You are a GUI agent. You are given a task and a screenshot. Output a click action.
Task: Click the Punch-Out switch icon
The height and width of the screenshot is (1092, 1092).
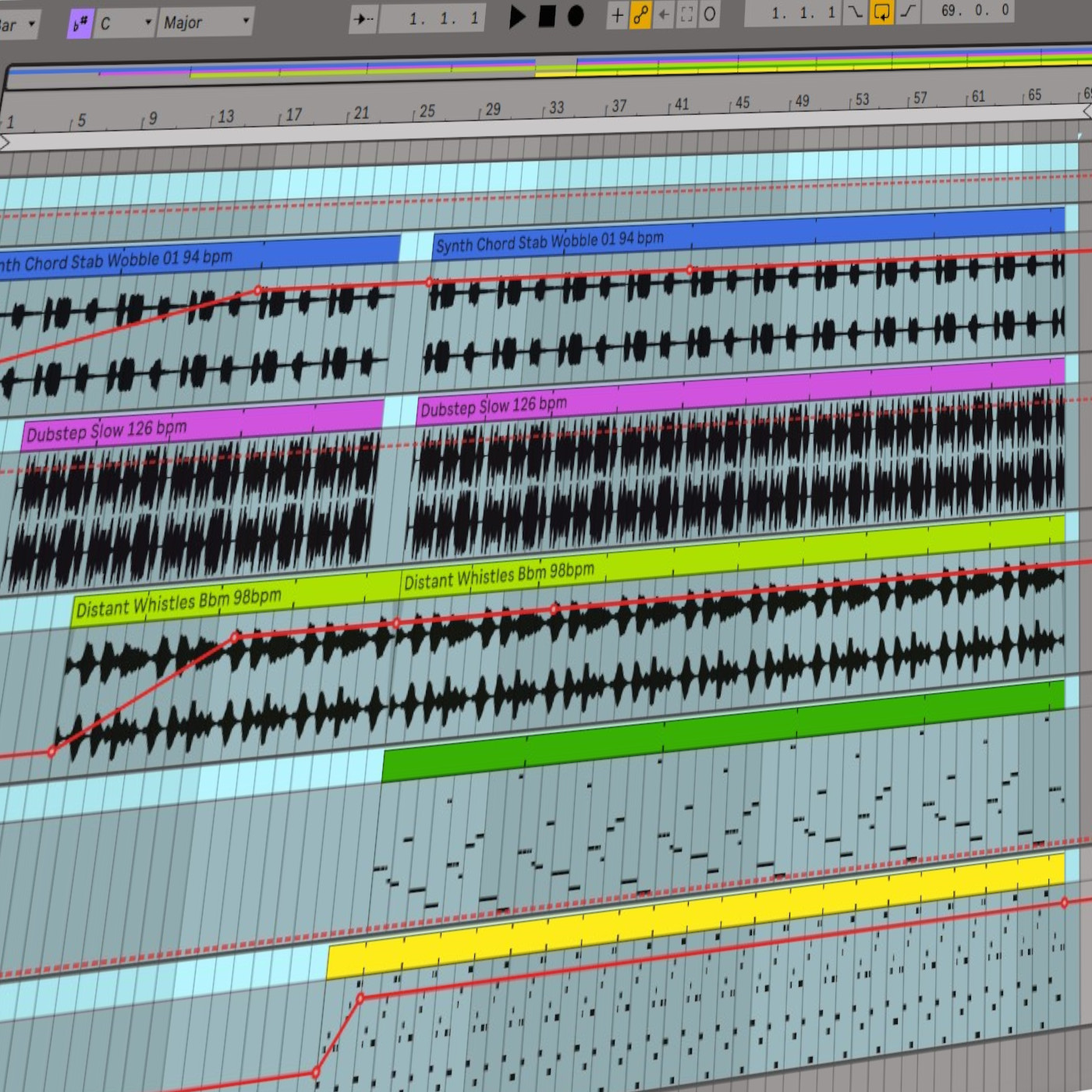click(908, 12)
